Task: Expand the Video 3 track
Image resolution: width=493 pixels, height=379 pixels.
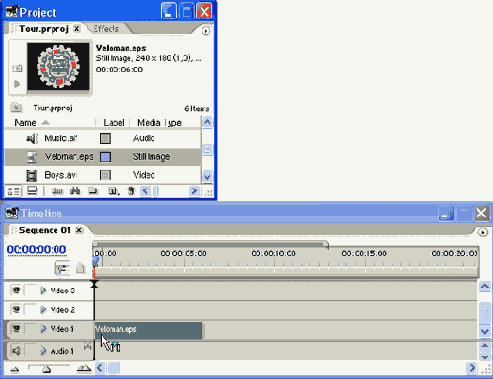Action: coord(43,290)
